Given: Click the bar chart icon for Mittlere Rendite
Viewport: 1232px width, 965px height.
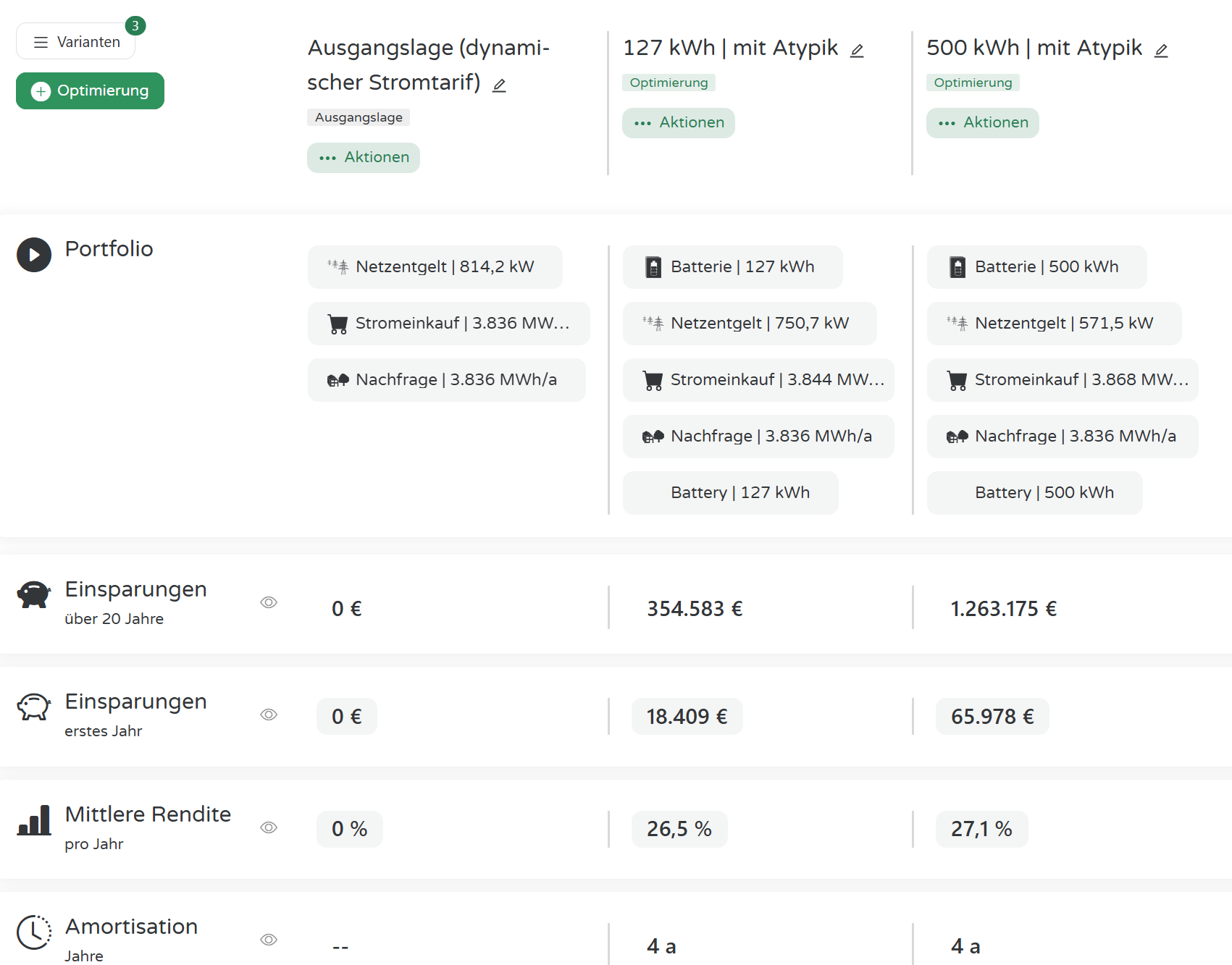Looking at the screenshot, I should click(34, 820).
